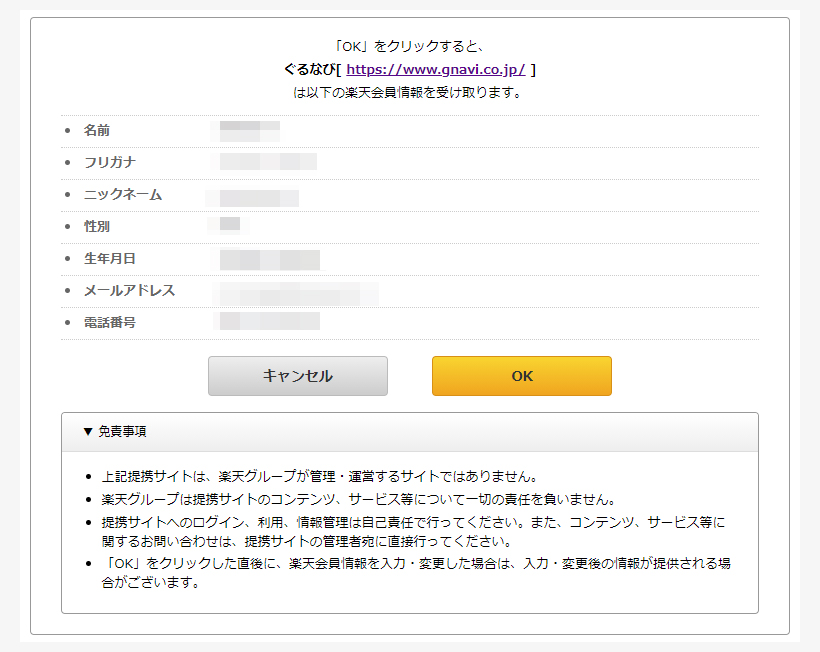This screenshot has width=820, height=652.
Task: Collapse the 免責事項 section header
Action: coord(410,432)
